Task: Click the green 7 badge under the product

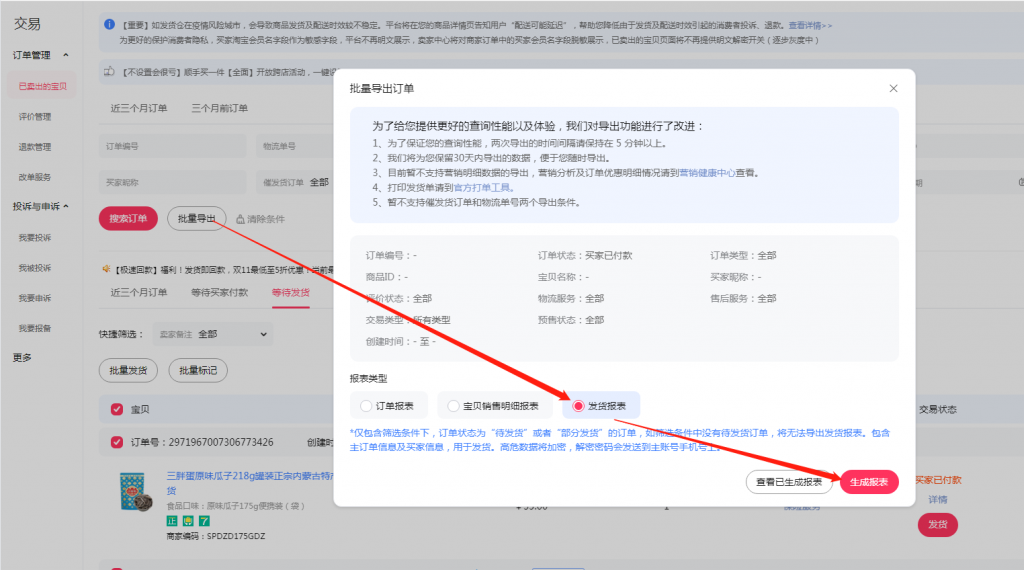Action: (204, 521)
